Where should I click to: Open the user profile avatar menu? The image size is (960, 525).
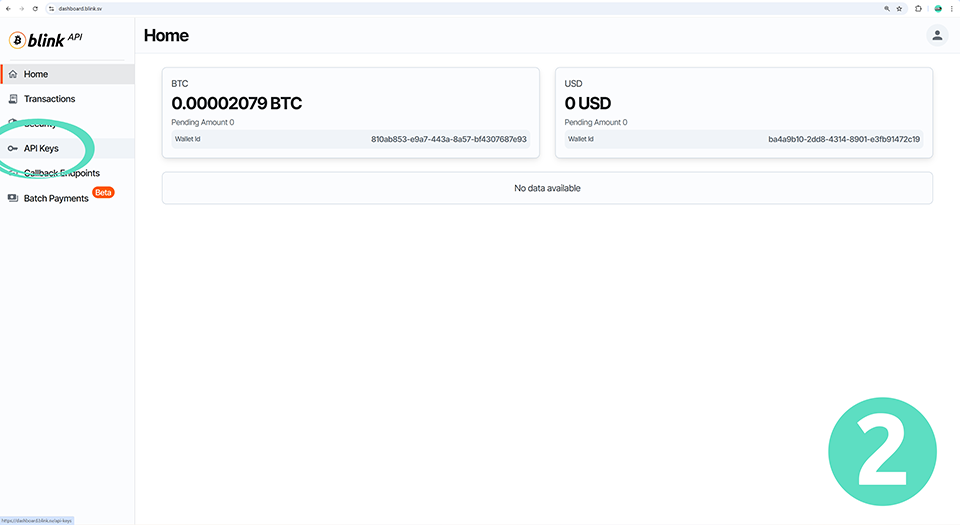936,35
